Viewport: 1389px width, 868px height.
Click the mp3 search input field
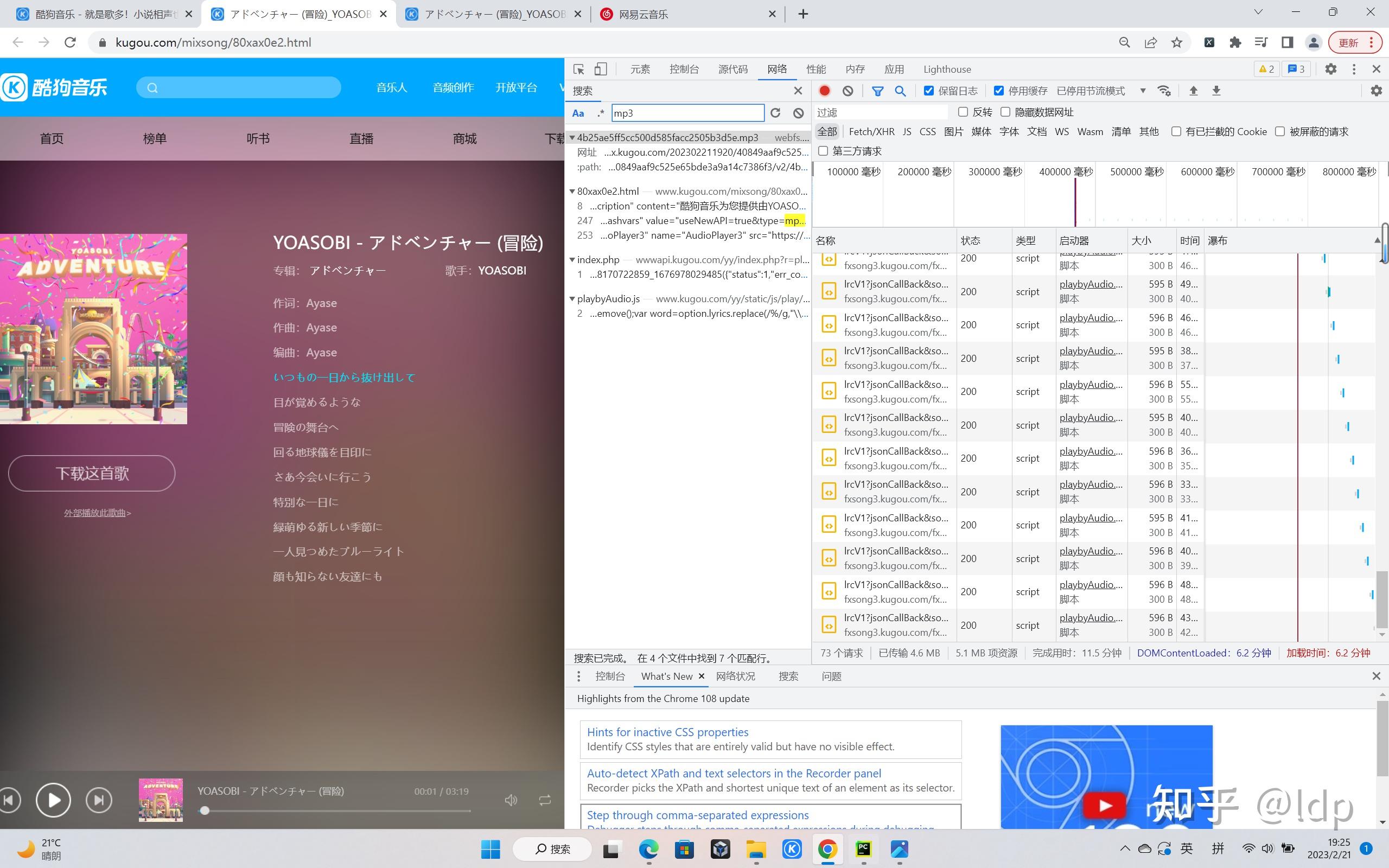coord(687,113)
